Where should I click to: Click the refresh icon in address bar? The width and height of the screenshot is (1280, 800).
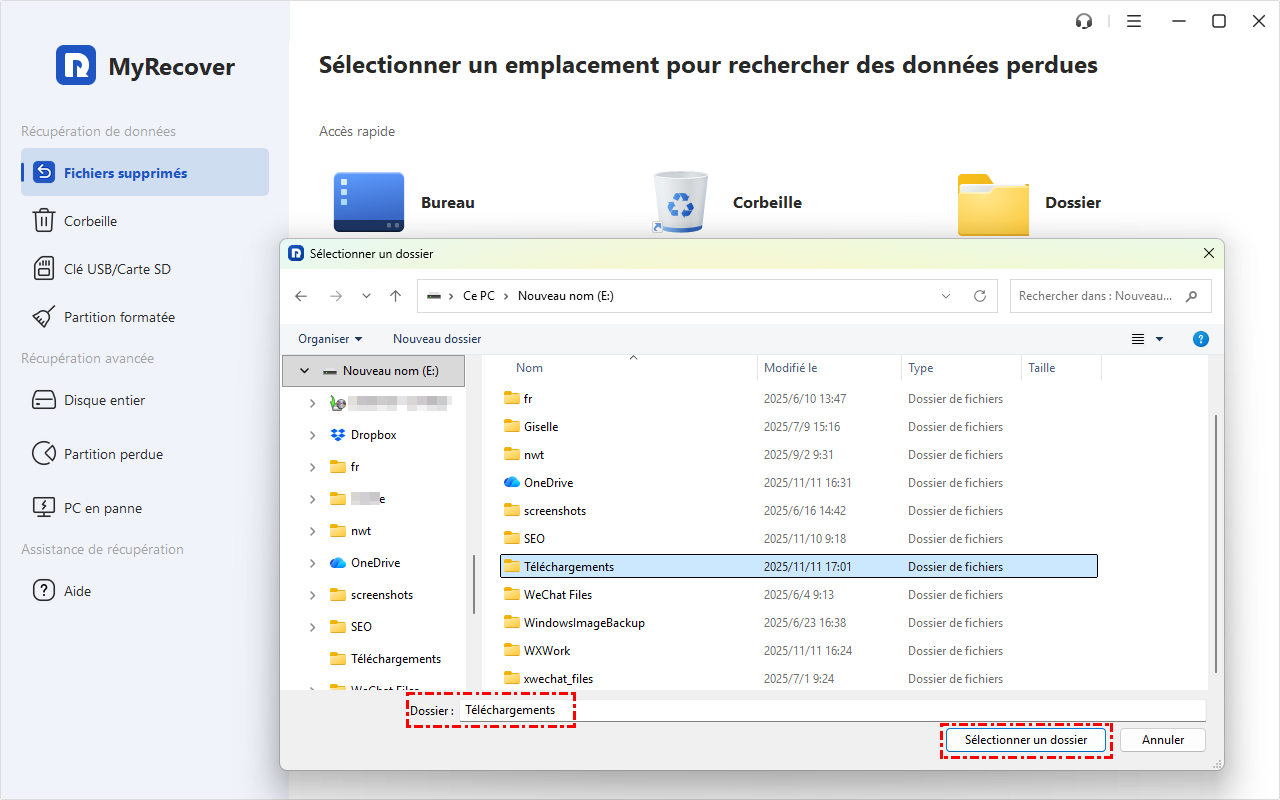coord(980,296)
